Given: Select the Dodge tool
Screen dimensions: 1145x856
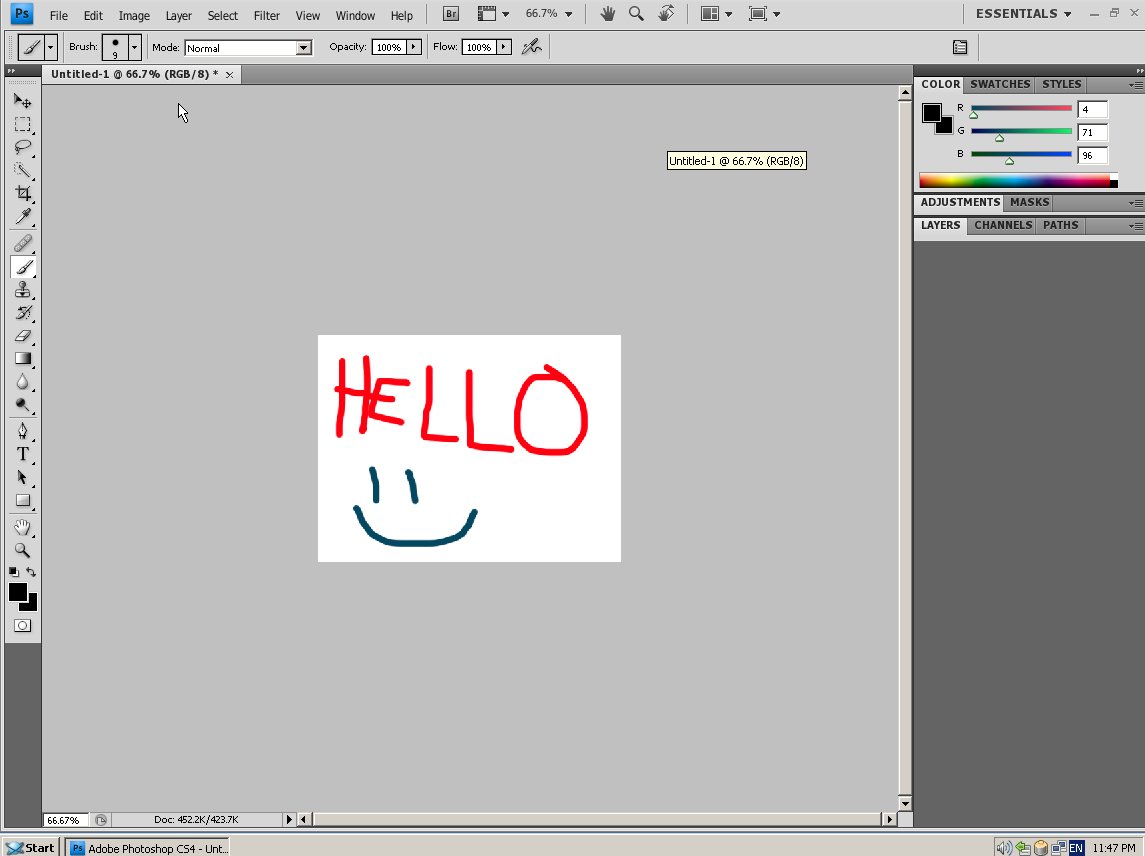Looking at the screenshot, I should pyautogui.click(x=23, y=405).
